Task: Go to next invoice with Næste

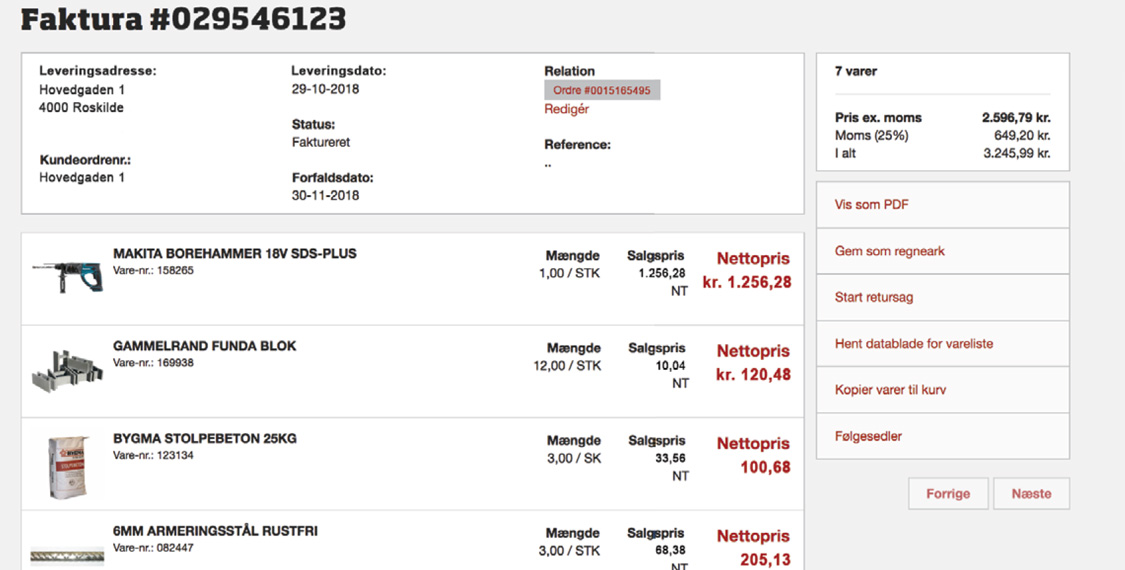Action: click(x=1031, y=493)
